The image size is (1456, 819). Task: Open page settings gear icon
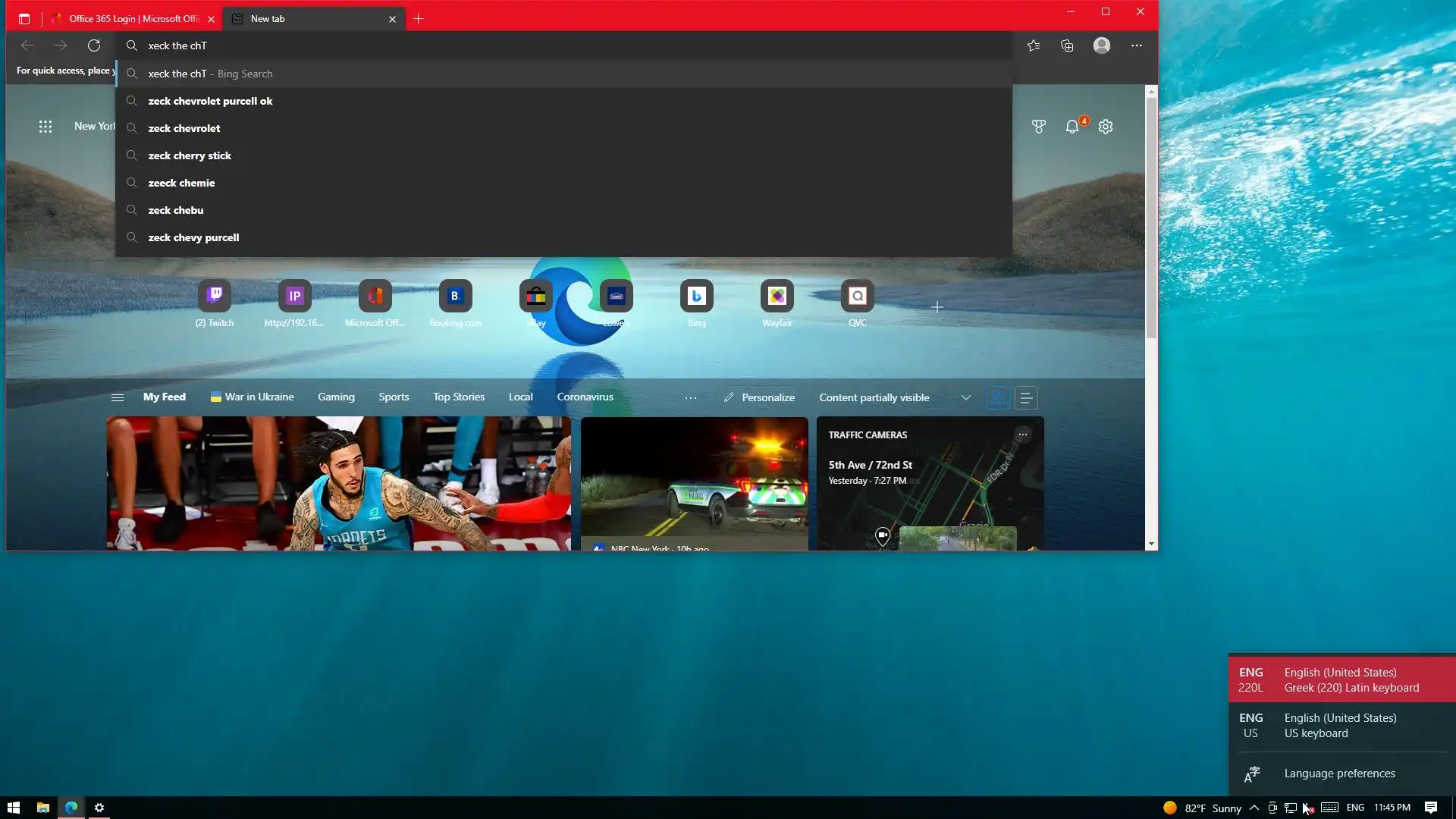[x=1106, y=127]
